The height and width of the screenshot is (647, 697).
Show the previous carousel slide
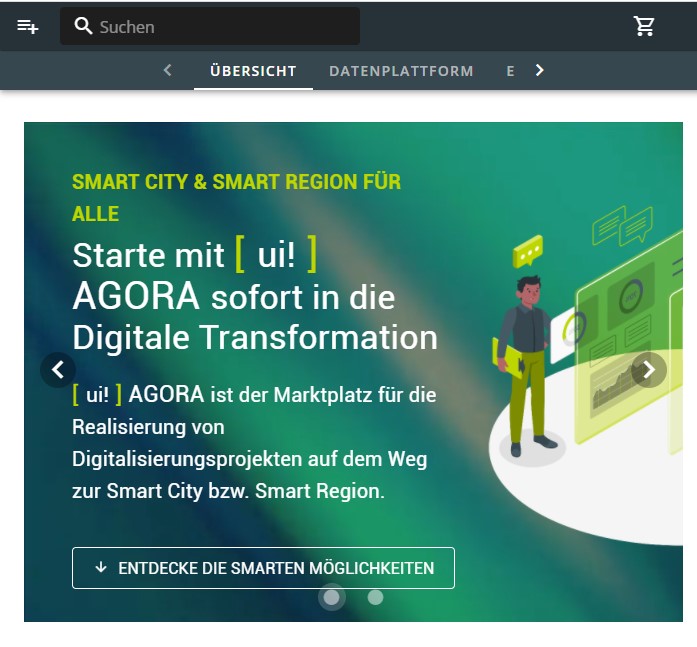[58, 370]
